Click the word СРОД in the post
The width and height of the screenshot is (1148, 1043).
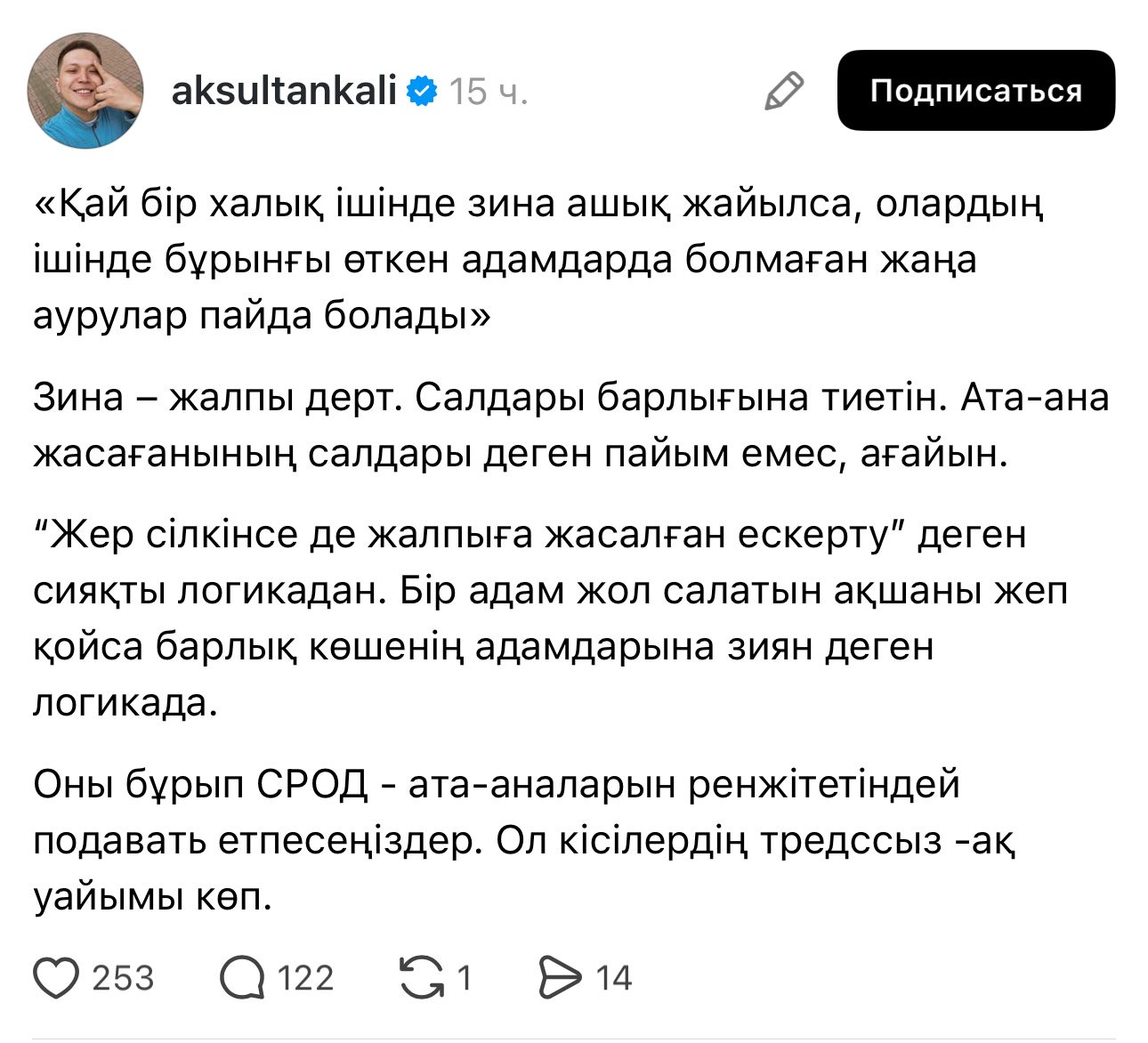coord(312,785)
